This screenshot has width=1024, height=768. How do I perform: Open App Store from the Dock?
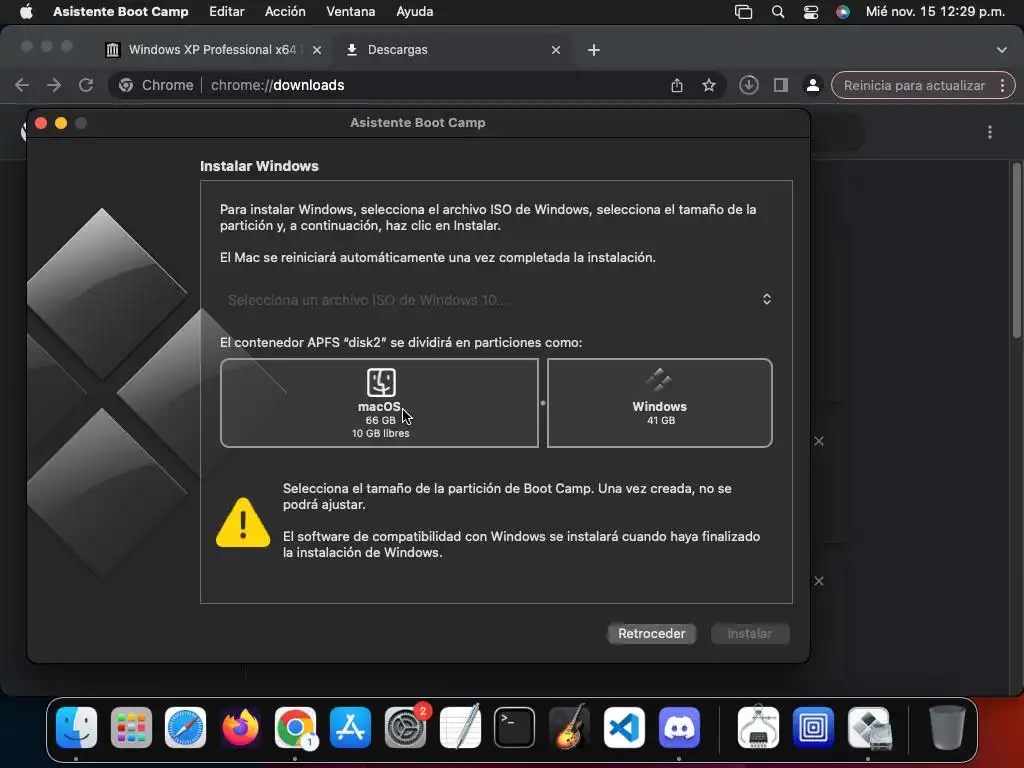350,728
